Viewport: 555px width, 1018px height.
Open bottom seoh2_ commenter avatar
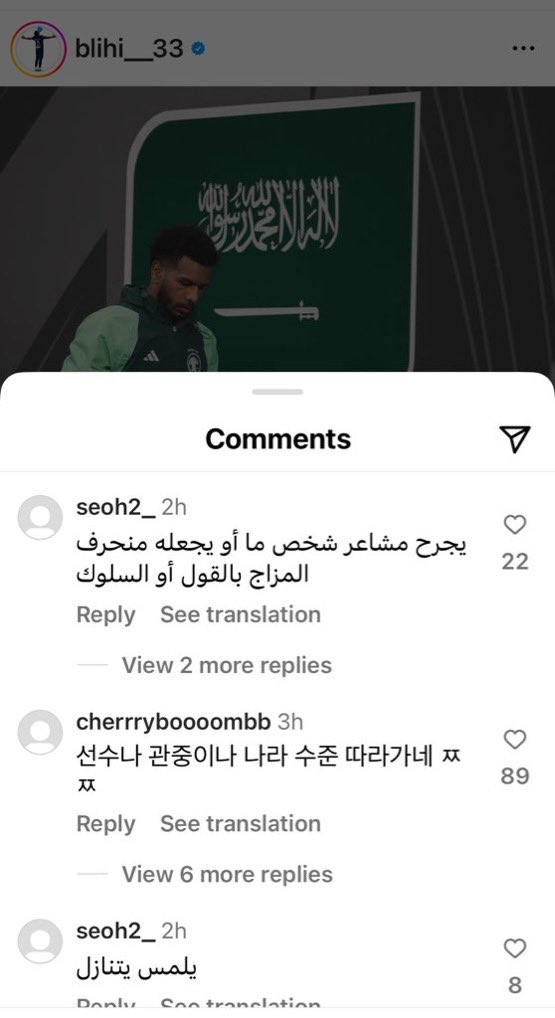40,941
